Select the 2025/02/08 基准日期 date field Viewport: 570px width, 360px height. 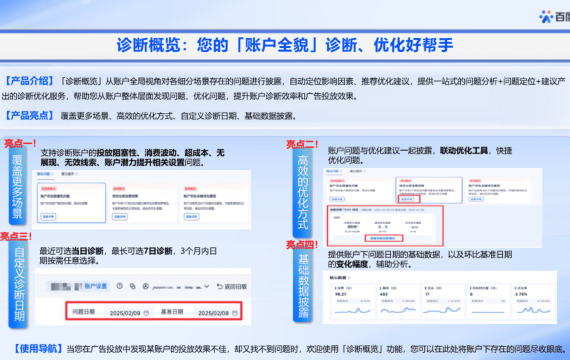(217, 313)
